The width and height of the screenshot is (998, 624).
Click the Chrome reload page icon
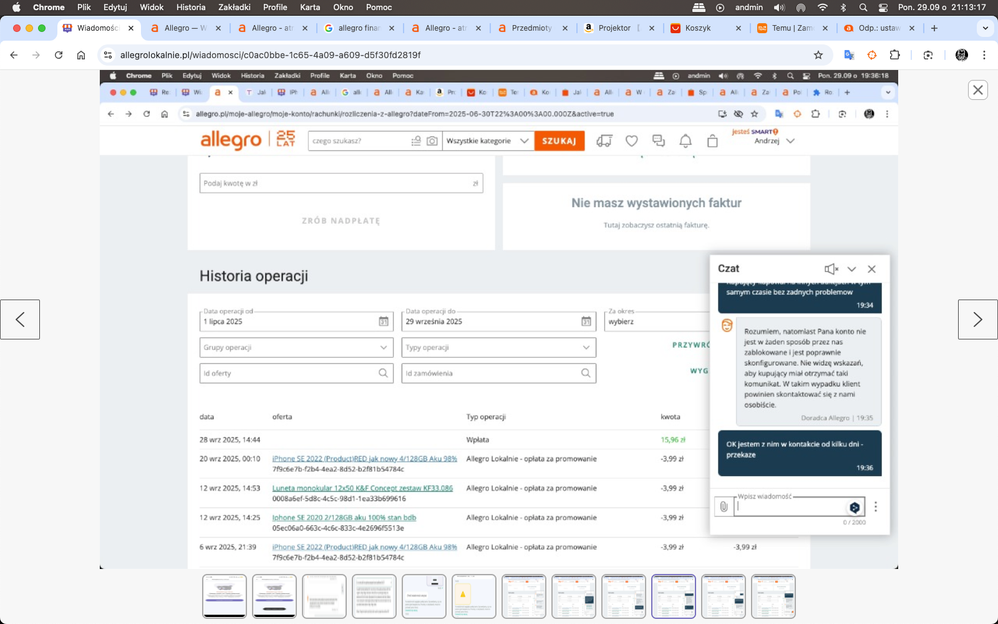click(x=59, y=55)
